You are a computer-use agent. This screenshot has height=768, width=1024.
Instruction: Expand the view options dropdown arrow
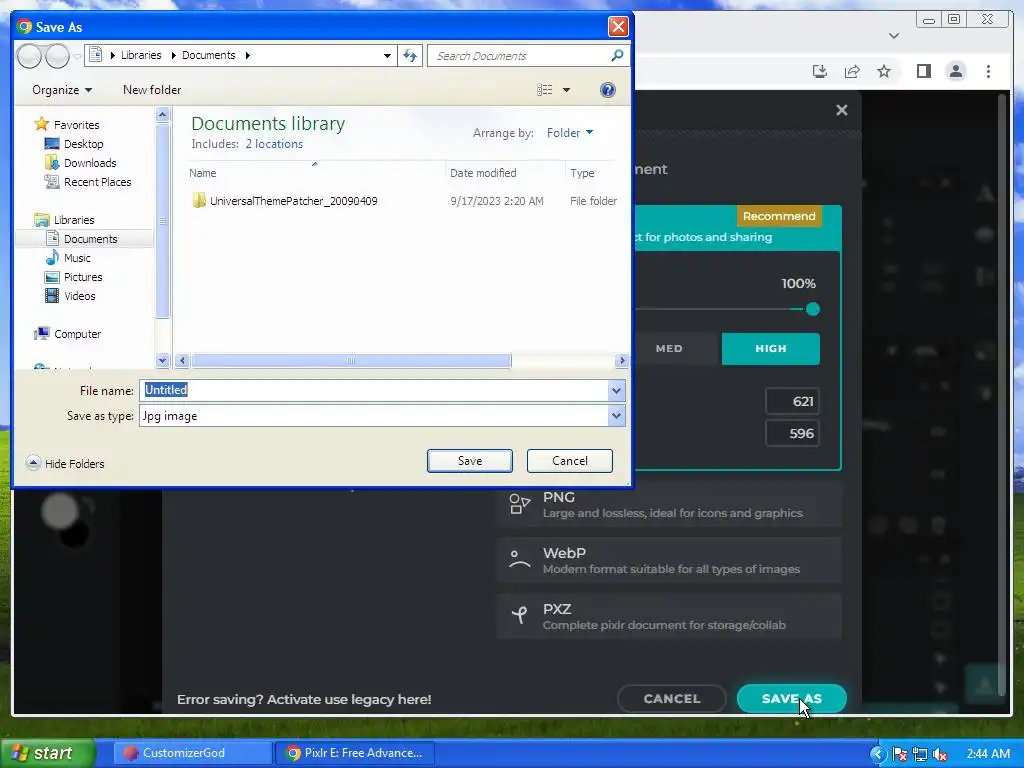566,90
